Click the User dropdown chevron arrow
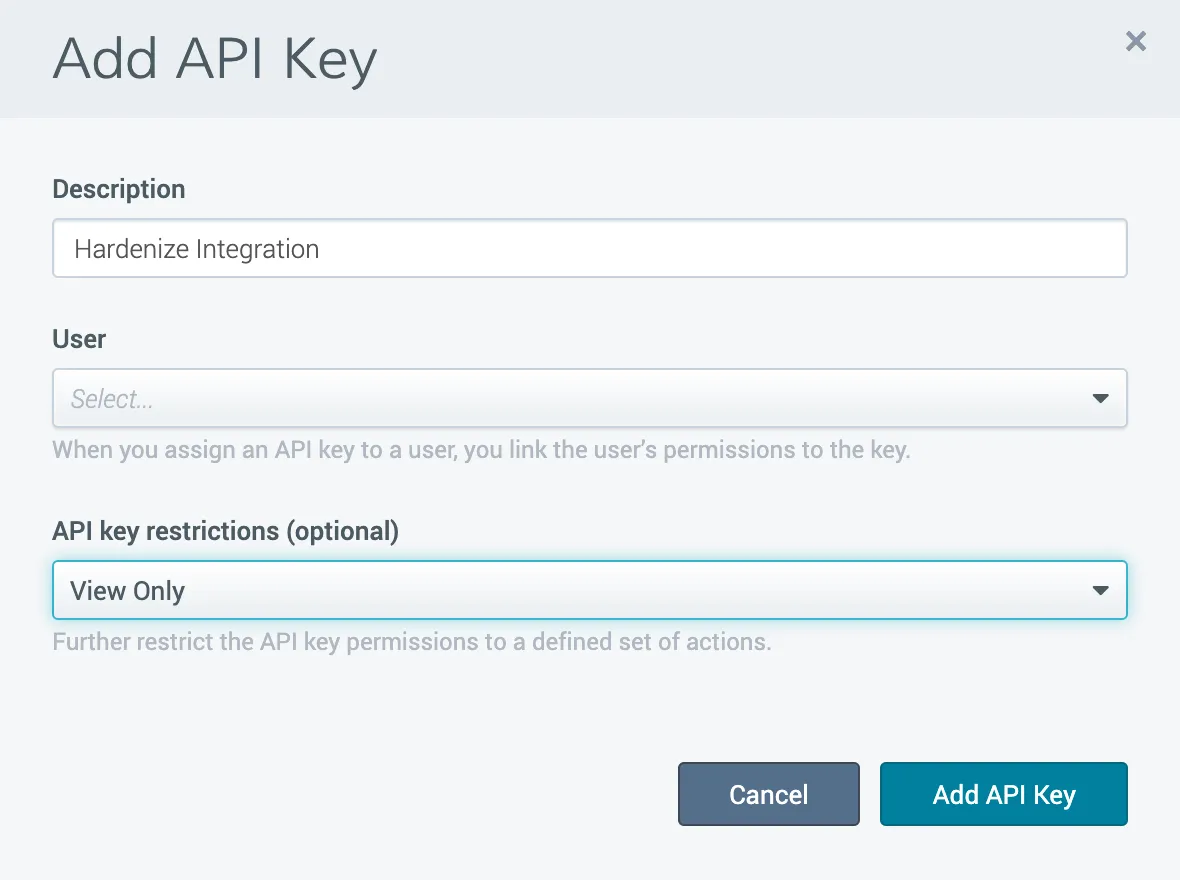Viewport: 1180px width, 880px height. (x=1100, y=398)
